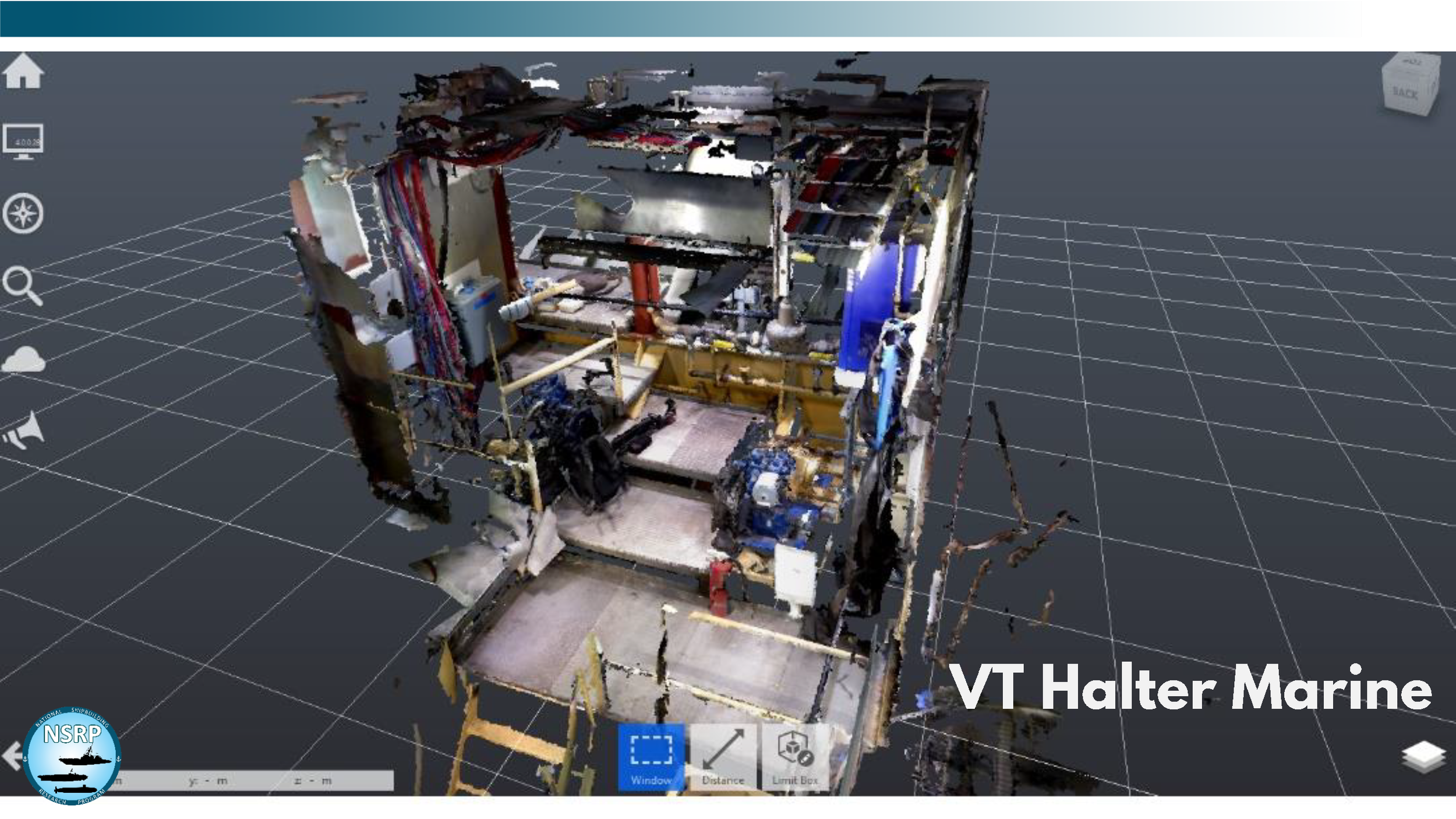Open the display settings monitor icon

(23, 142)
